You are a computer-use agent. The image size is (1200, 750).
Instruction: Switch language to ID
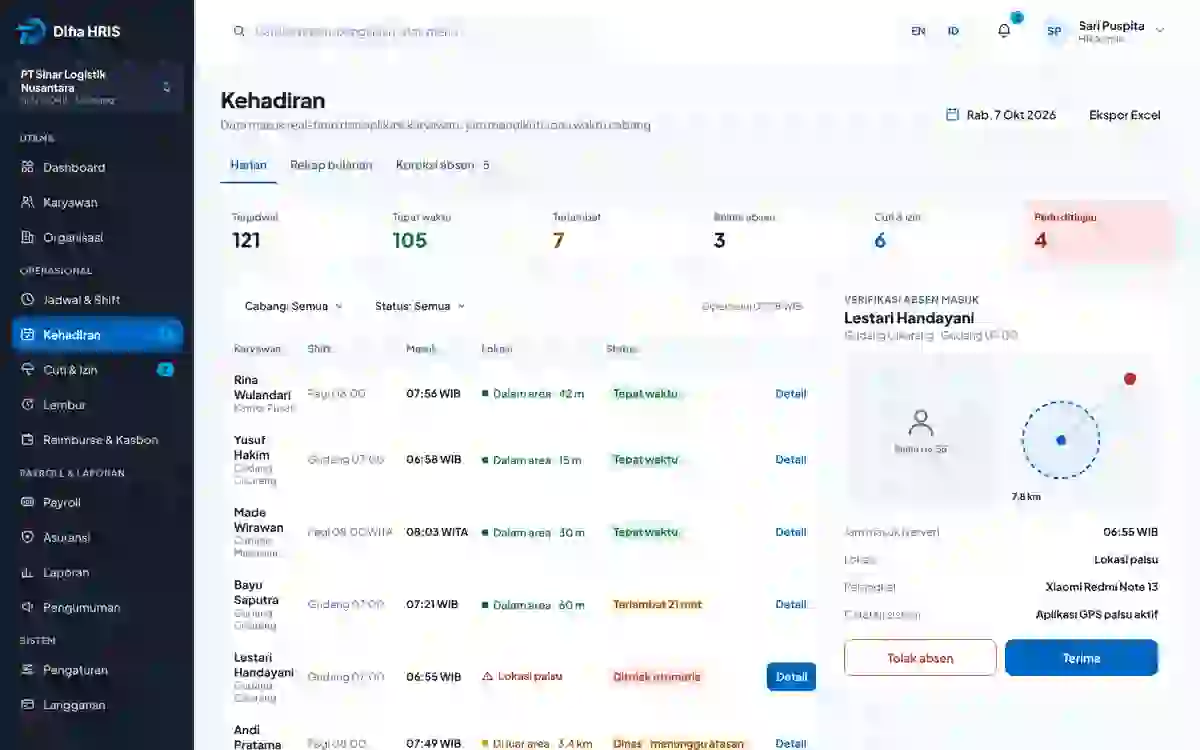coord(953,31)
